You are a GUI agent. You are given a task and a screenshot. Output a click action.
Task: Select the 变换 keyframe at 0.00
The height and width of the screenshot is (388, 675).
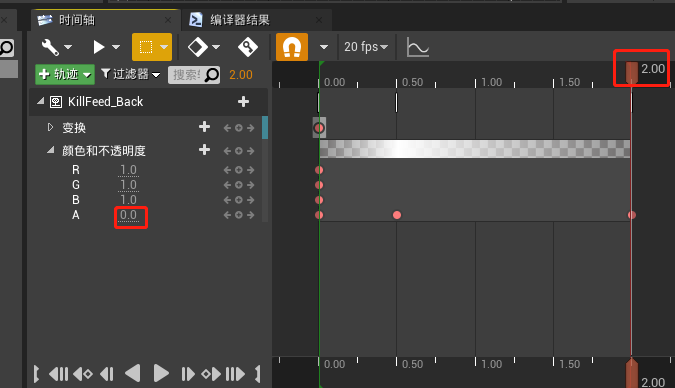pyautogui.click(x=319, y=128)
